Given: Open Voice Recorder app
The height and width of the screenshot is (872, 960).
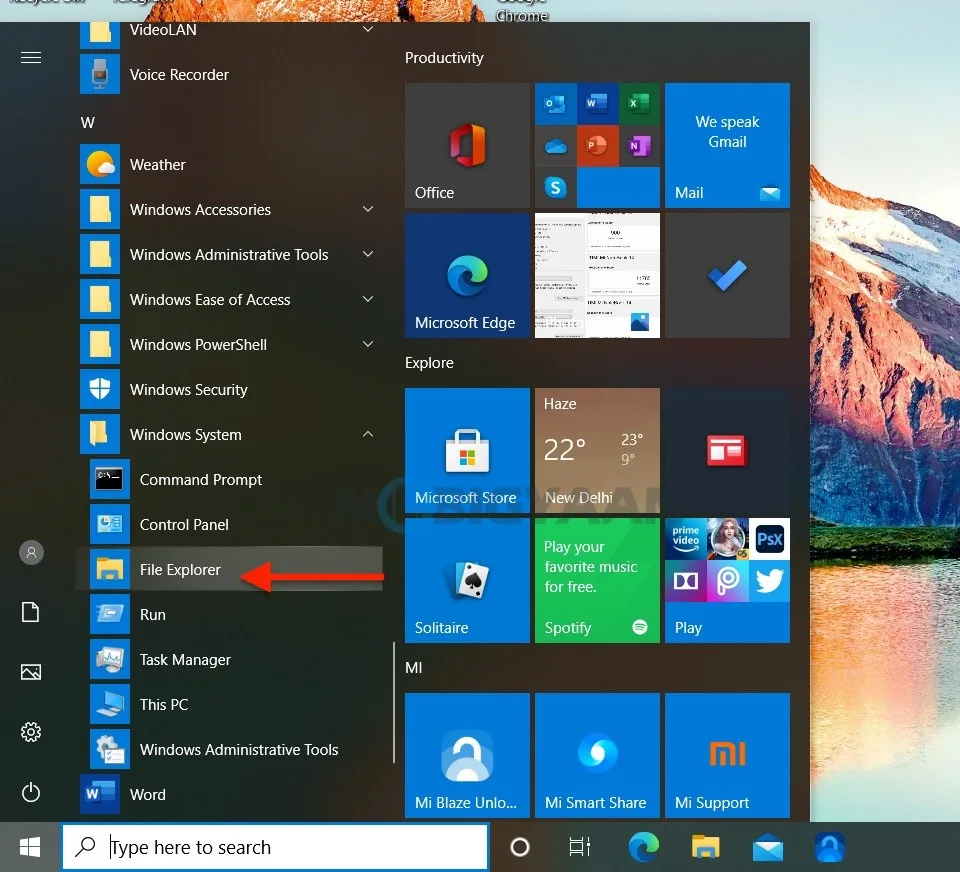Looking at the screenshot, I should coord(230,75).
